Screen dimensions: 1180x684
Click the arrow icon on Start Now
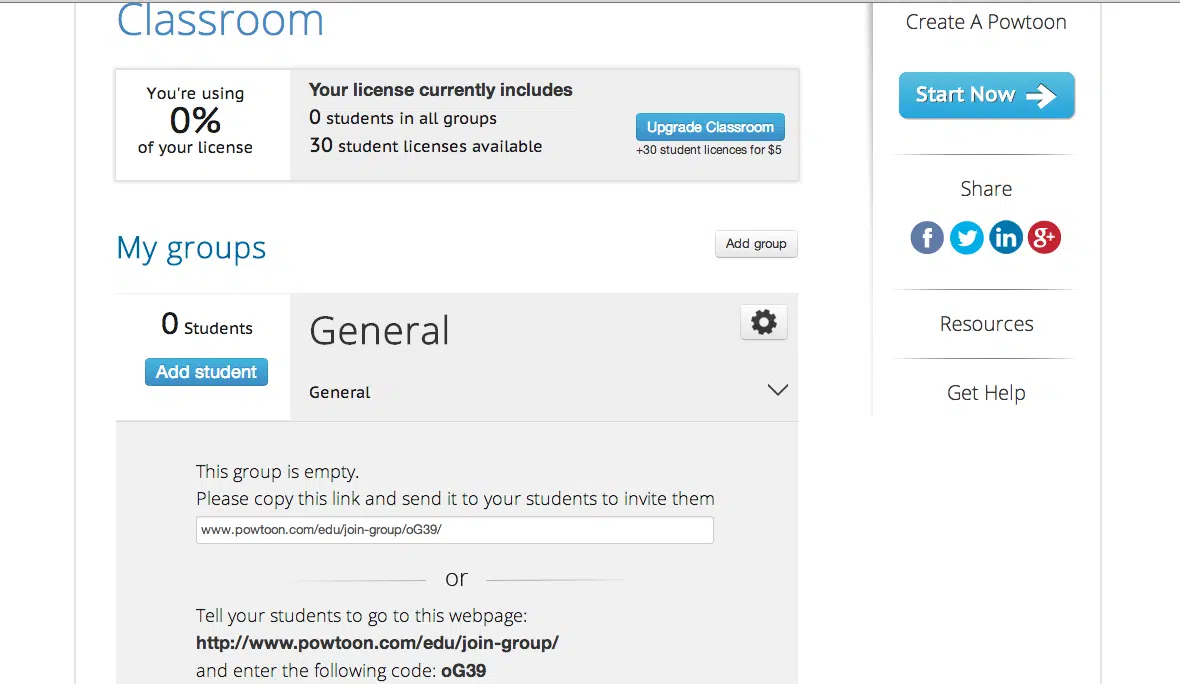pos(1041,96)
